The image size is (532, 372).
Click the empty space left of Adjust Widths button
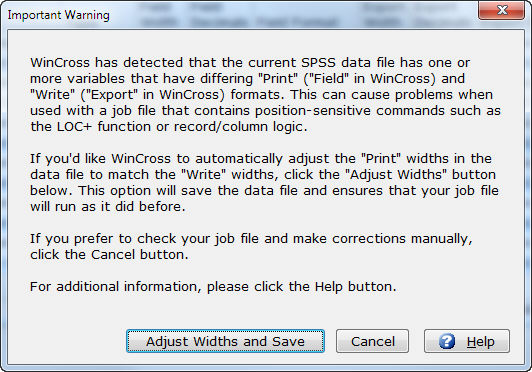[68, 341]
